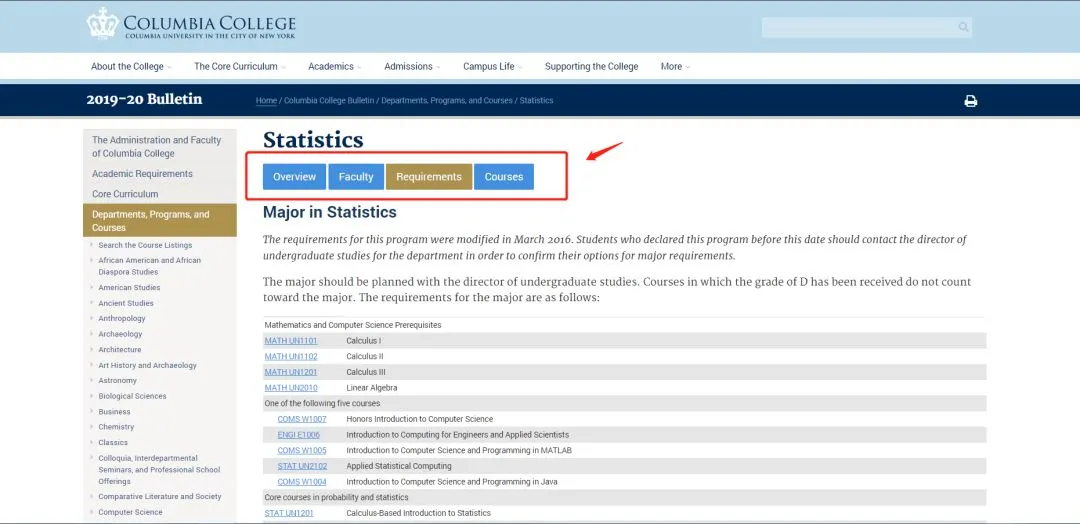Go to Supporting the College page
1080x524 pixels.
coord(591,67)
